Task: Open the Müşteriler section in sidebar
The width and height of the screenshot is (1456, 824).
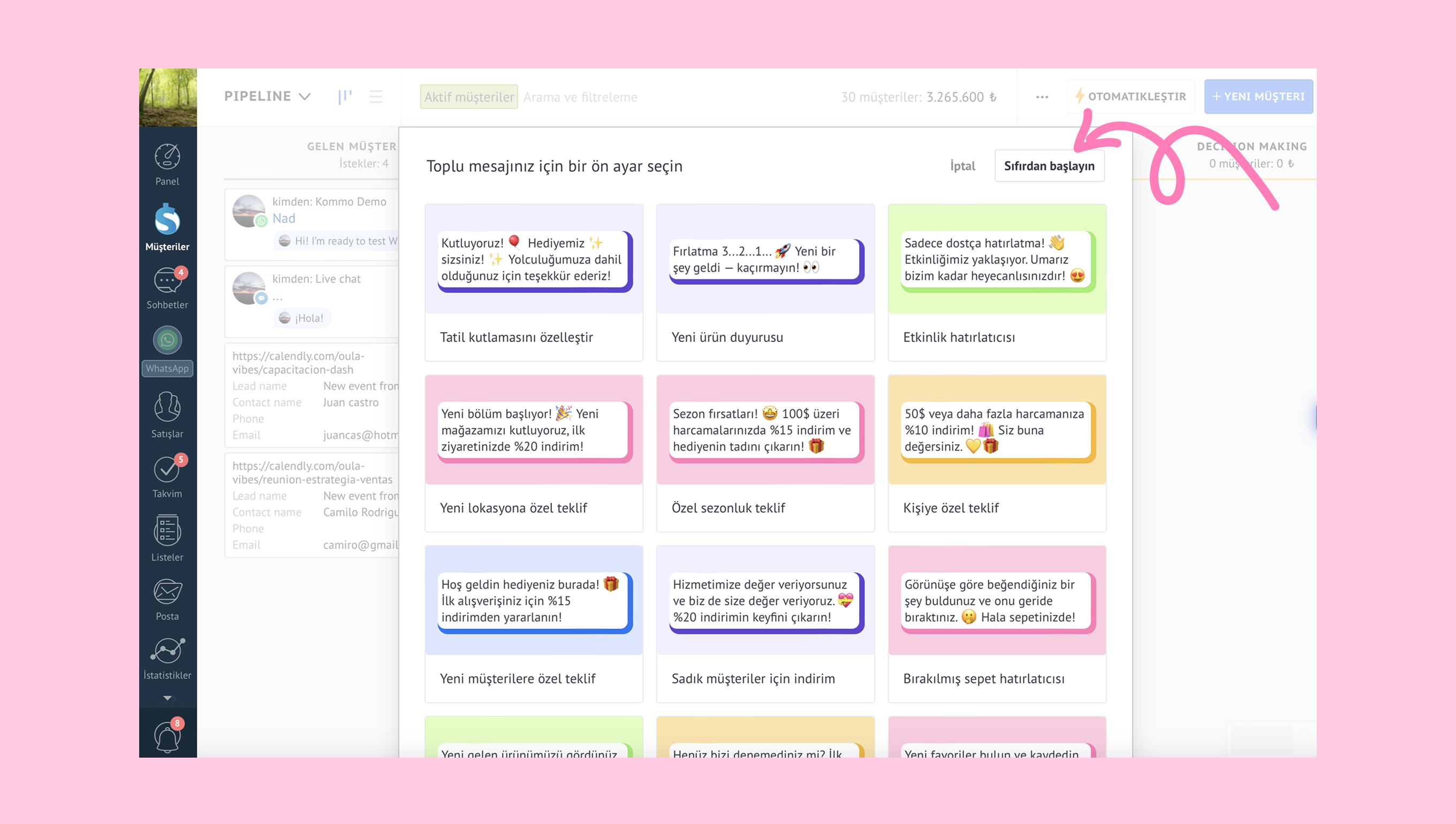Action: [x=168, y=227]
